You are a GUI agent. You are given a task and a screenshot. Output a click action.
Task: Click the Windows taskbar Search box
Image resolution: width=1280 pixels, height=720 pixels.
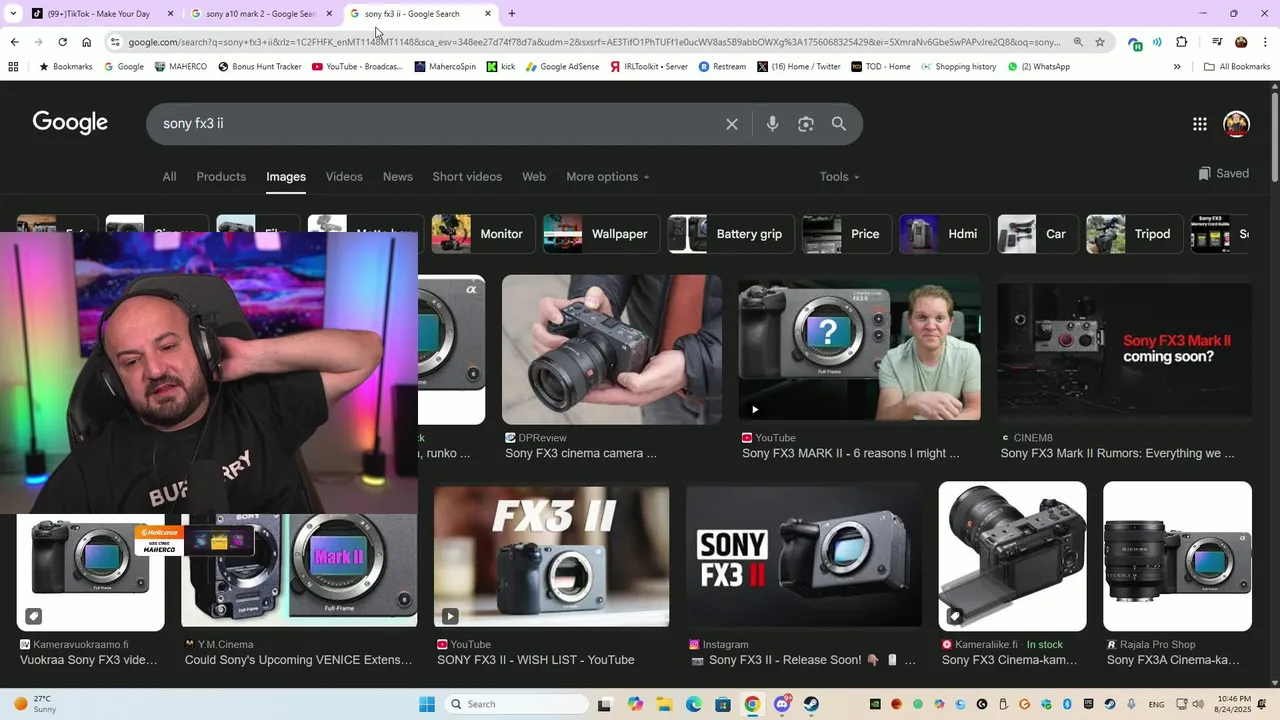[516, 704]
